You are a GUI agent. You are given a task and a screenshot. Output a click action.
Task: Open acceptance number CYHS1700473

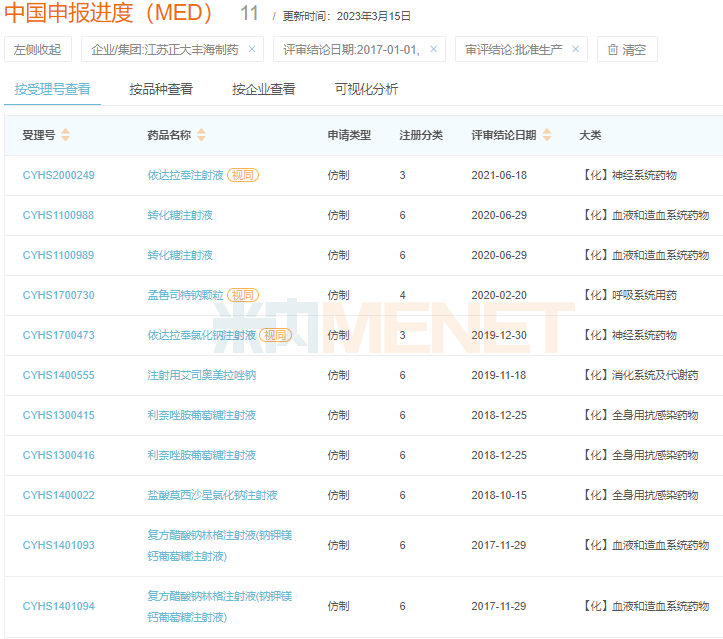click(59, 335)
